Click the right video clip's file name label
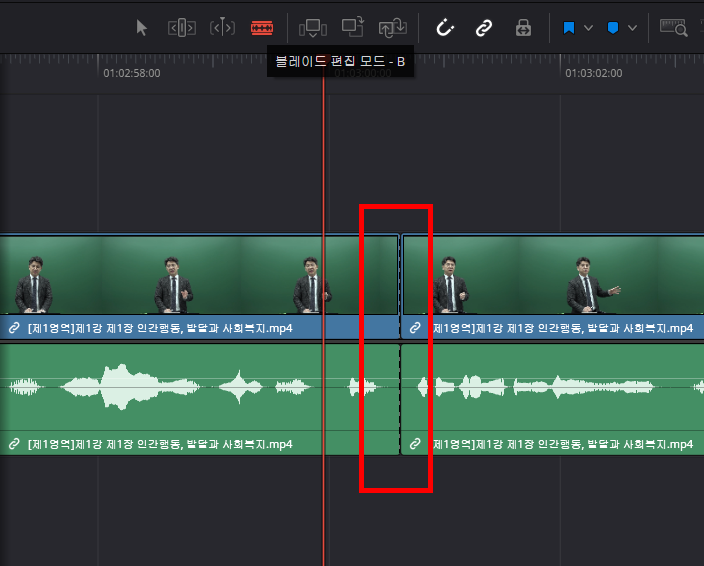Image resolution: width=704 pixels, height=566 pixels. point(563,328)
